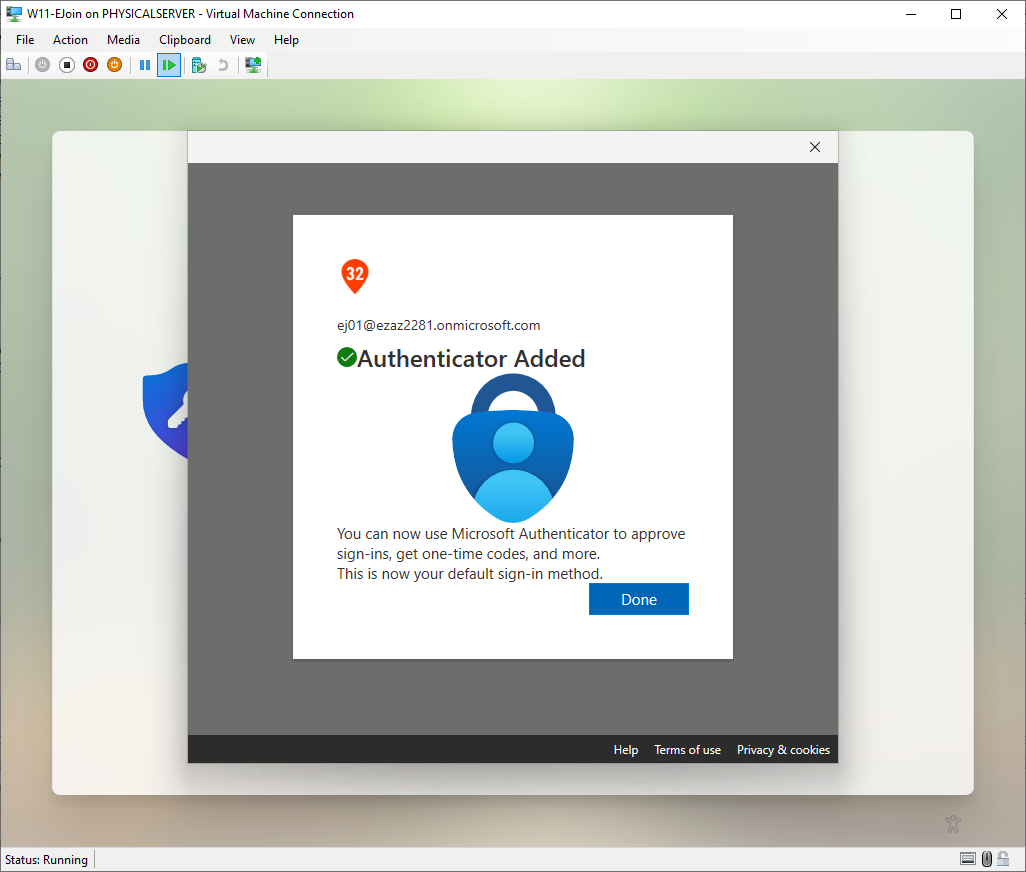Click the lock status icon
Image resolution: width=1026 pixels, height=872 pixels.
(x=1003, y=859)
